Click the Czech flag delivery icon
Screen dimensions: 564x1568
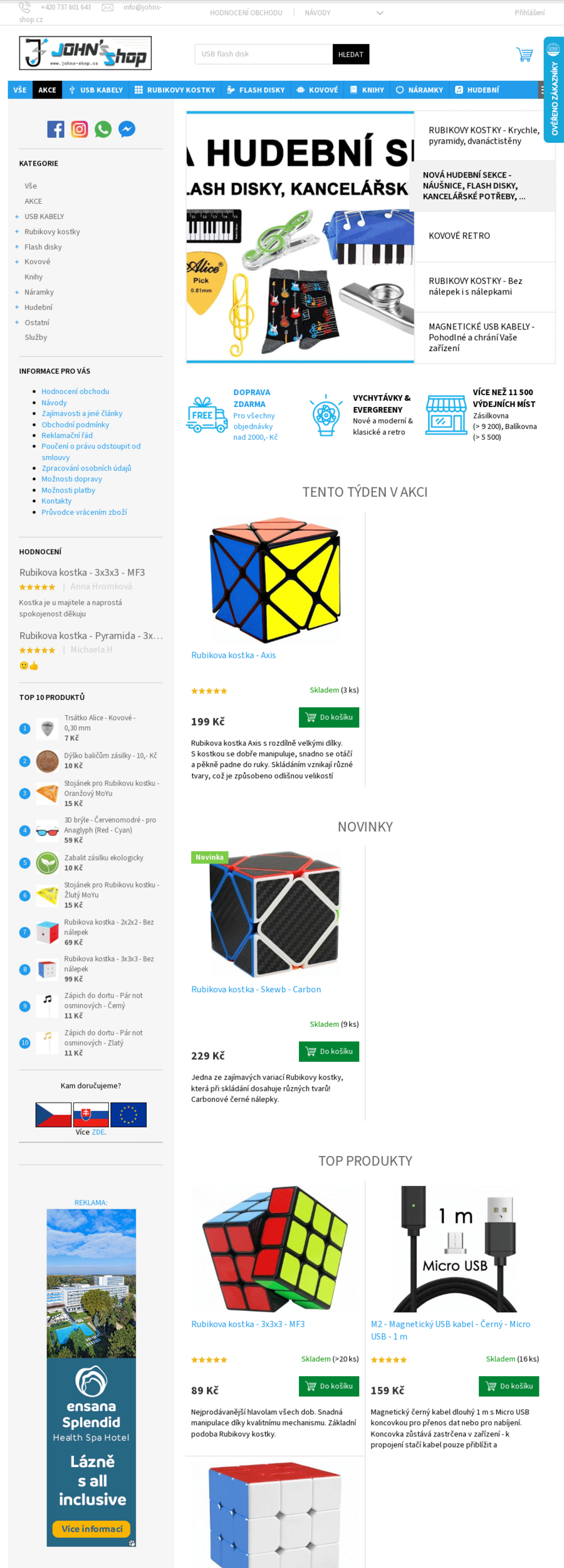[53, 1115]
